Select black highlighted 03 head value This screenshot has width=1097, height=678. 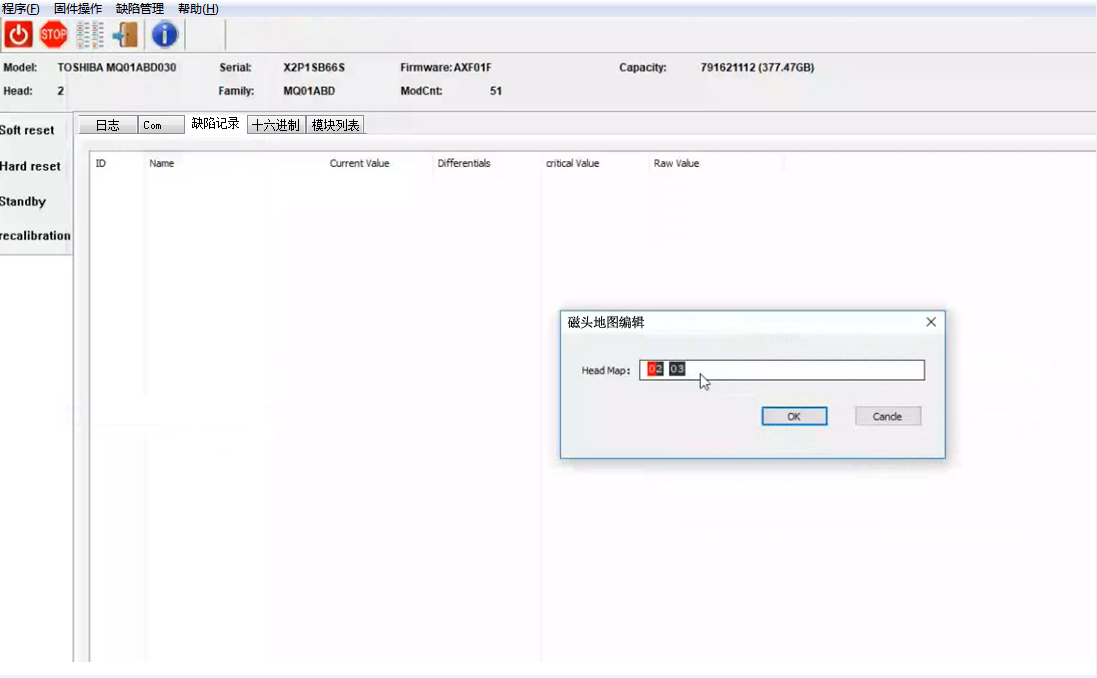point(677,369)
